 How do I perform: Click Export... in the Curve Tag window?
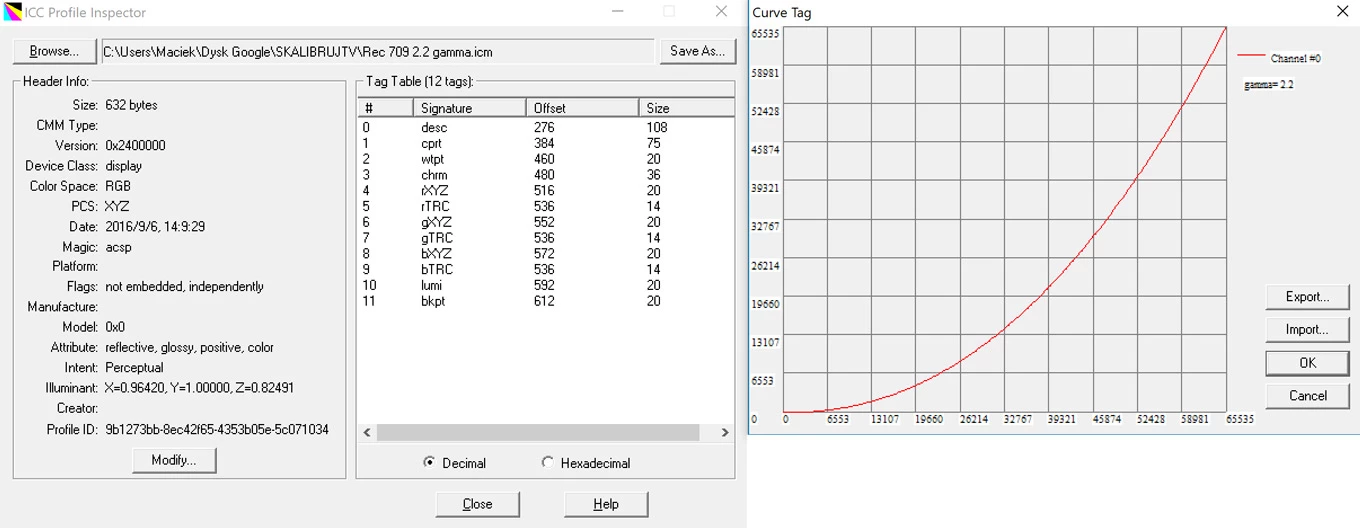(1307, 297)
